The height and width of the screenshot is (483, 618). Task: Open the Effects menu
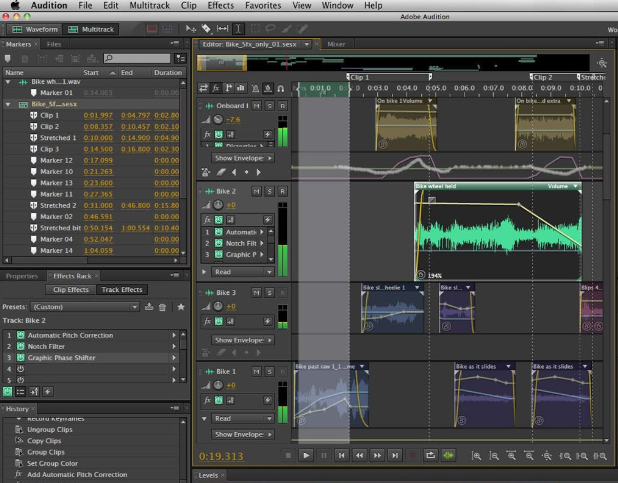(221, 6)
